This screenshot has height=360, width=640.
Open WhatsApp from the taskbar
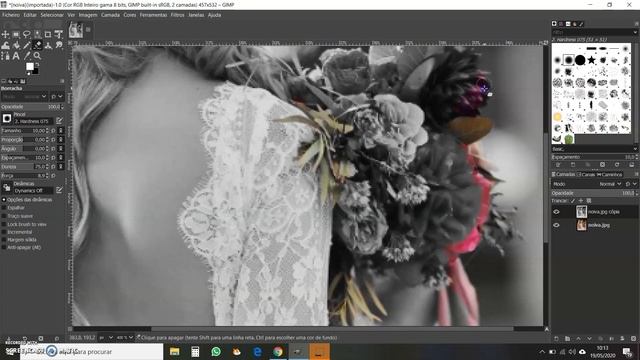(216, 351)
